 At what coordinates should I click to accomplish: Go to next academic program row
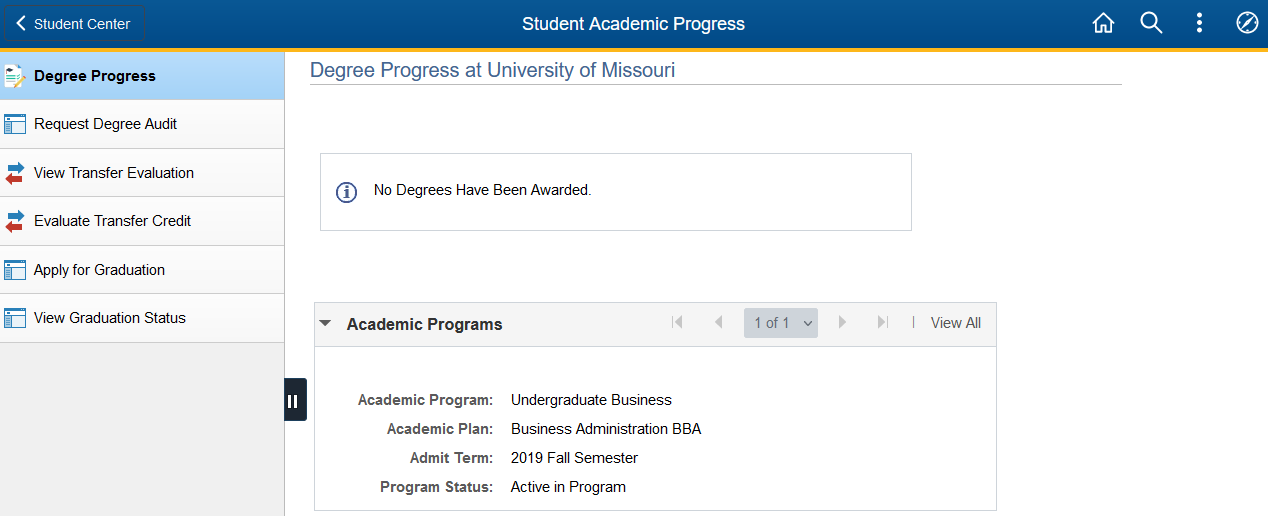coord(842,322)
